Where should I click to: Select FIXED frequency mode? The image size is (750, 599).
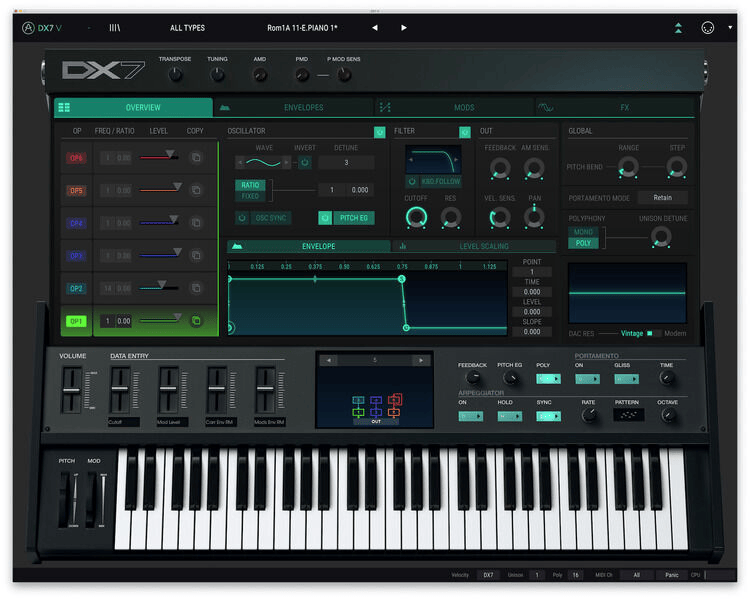pos(250,196)
